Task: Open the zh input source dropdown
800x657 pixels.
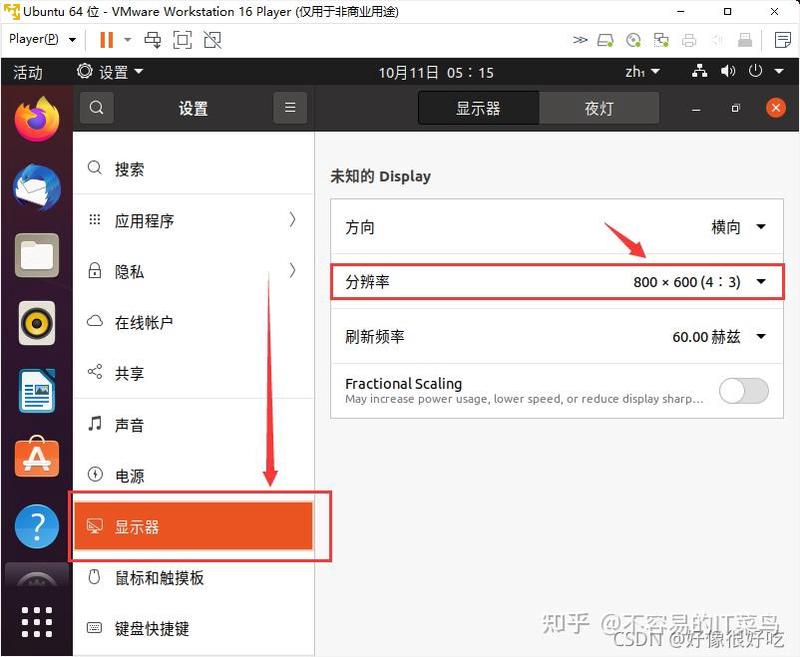Action: [642, 72]
